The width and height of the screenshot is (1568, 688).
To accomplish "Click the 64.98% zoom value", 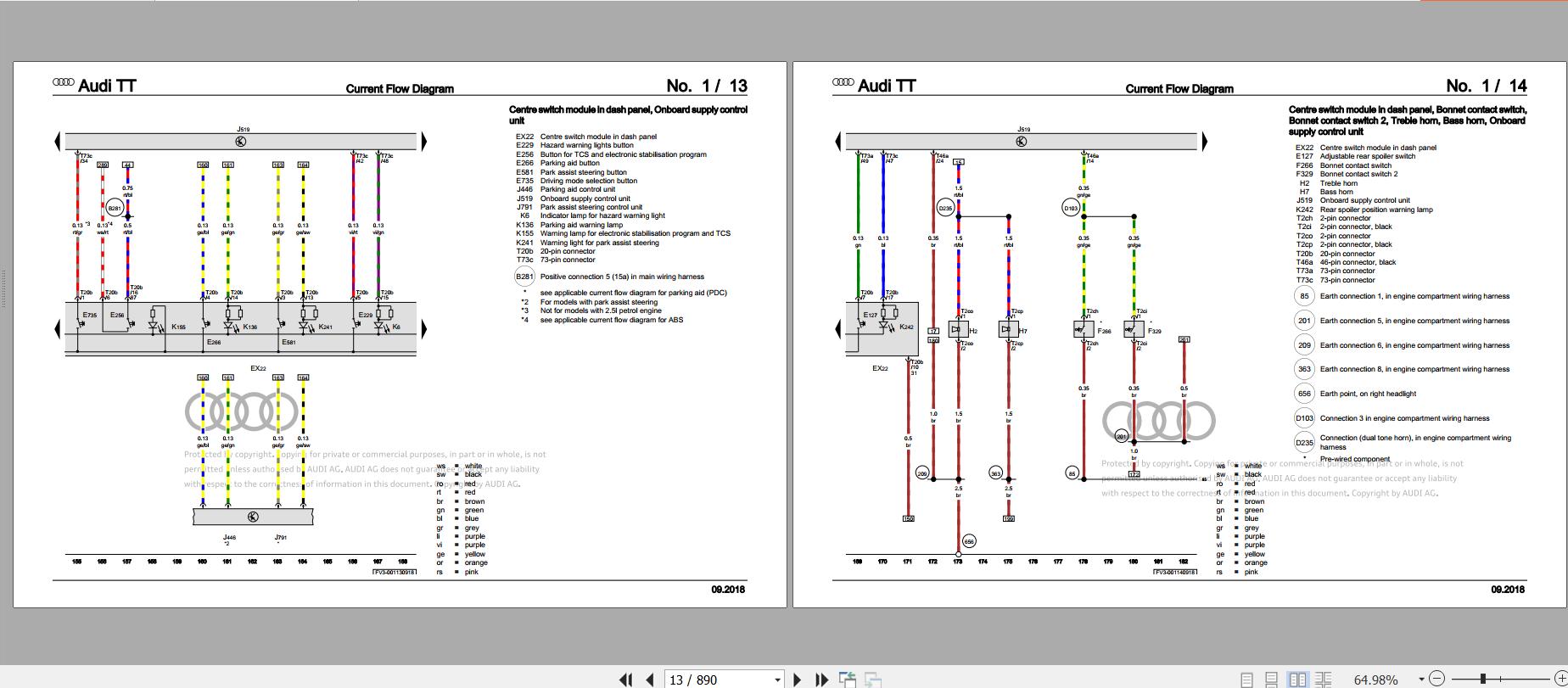I will coord(1375,680).
